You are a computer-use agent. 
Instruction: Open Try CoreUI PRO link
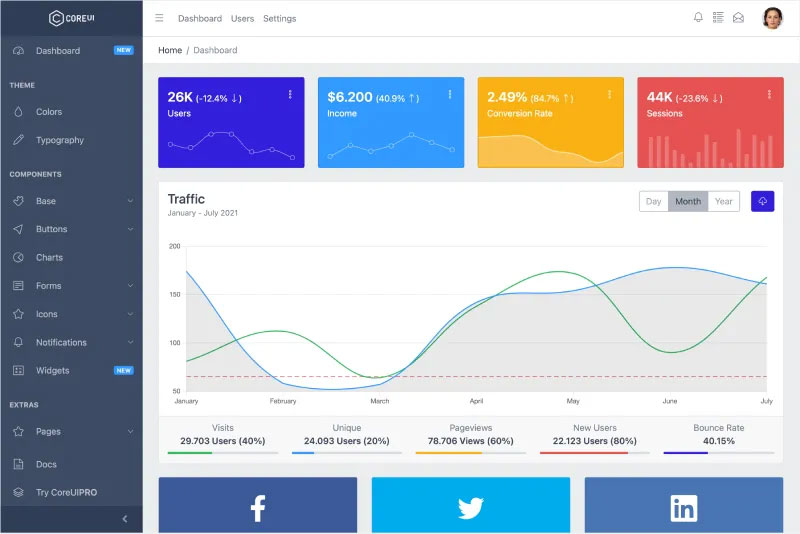66,492
